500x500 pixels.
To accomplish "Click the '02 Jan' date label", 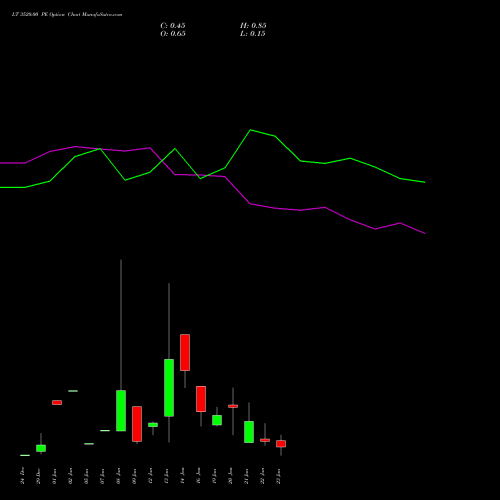I will [x=71, y=476].
